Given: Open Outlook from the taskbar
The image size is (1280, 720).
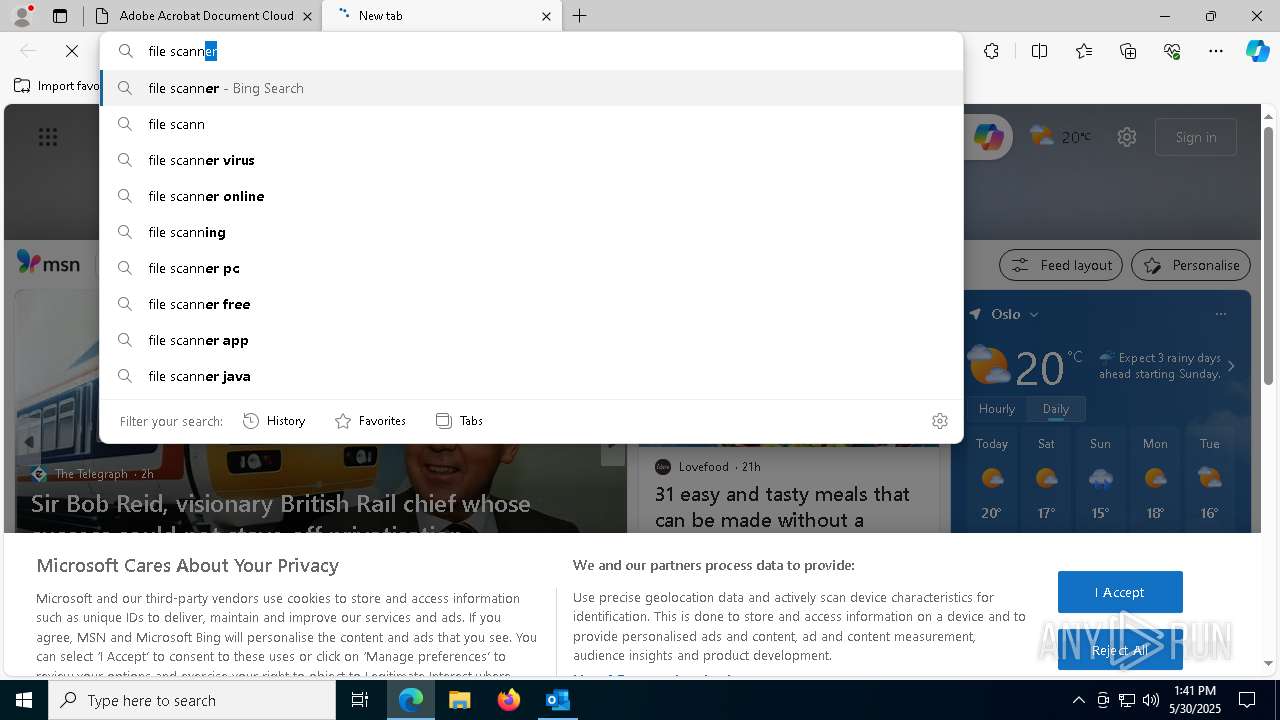Looking at the screenshot, I should (x=557, y=700).
